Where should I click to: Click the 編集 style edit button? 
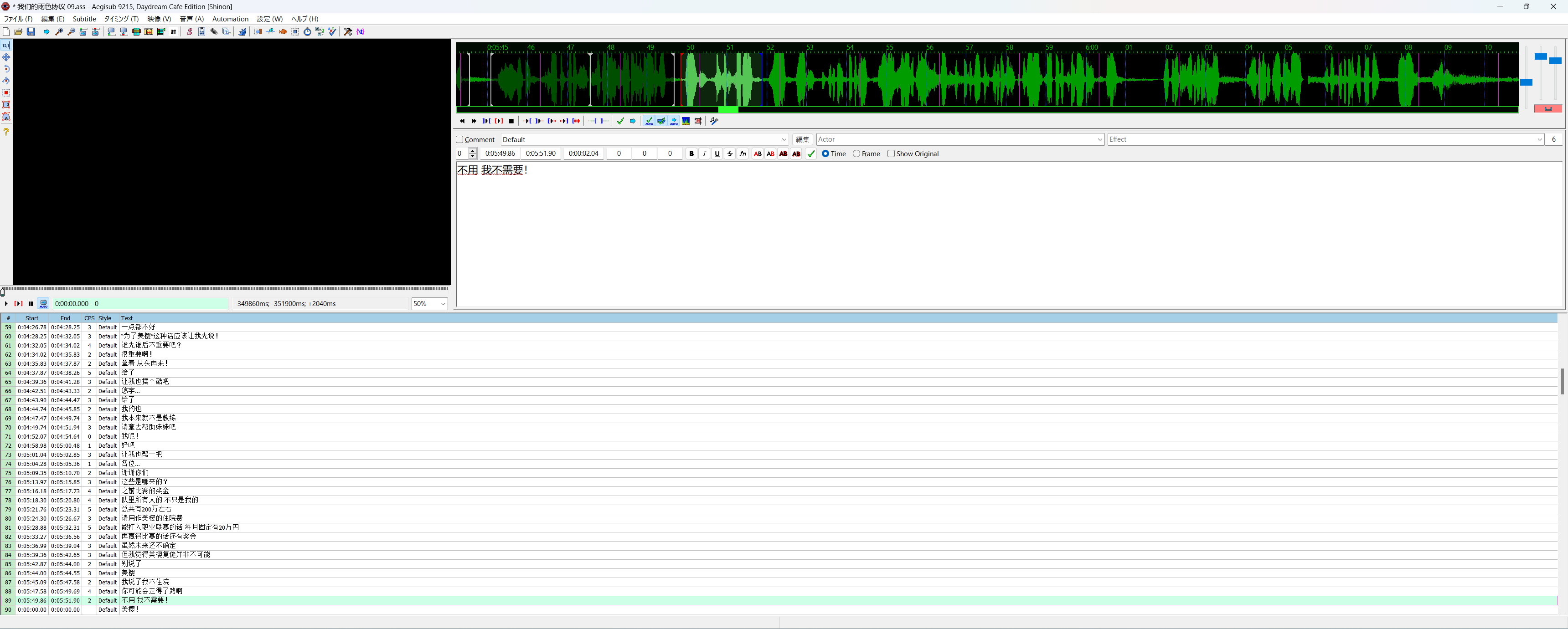click(803, 139)
